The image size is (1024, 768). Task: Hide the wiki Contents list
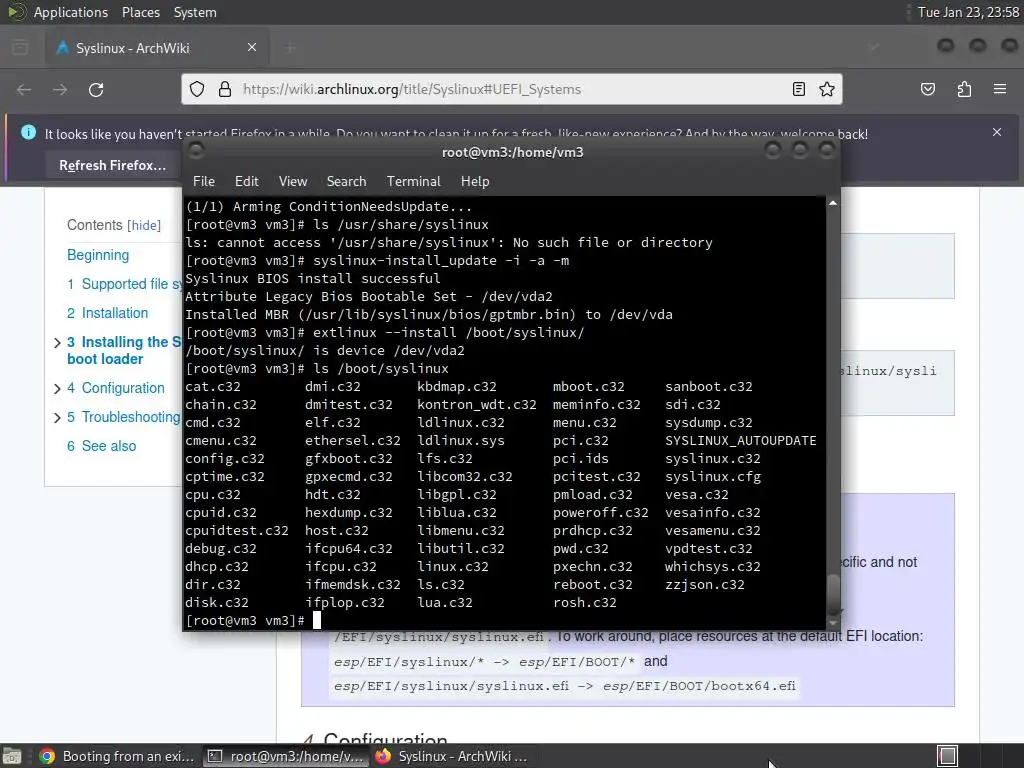pos(144,225)
